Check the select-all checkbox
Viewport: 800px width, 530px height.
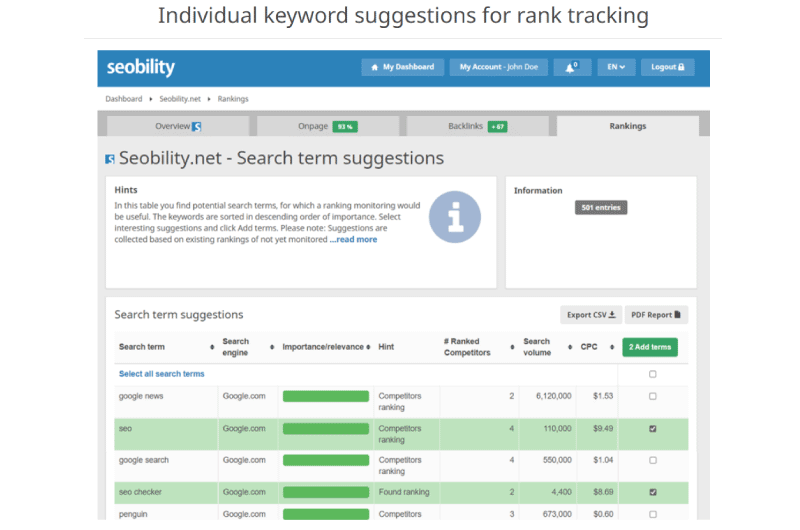pos(653,374)
